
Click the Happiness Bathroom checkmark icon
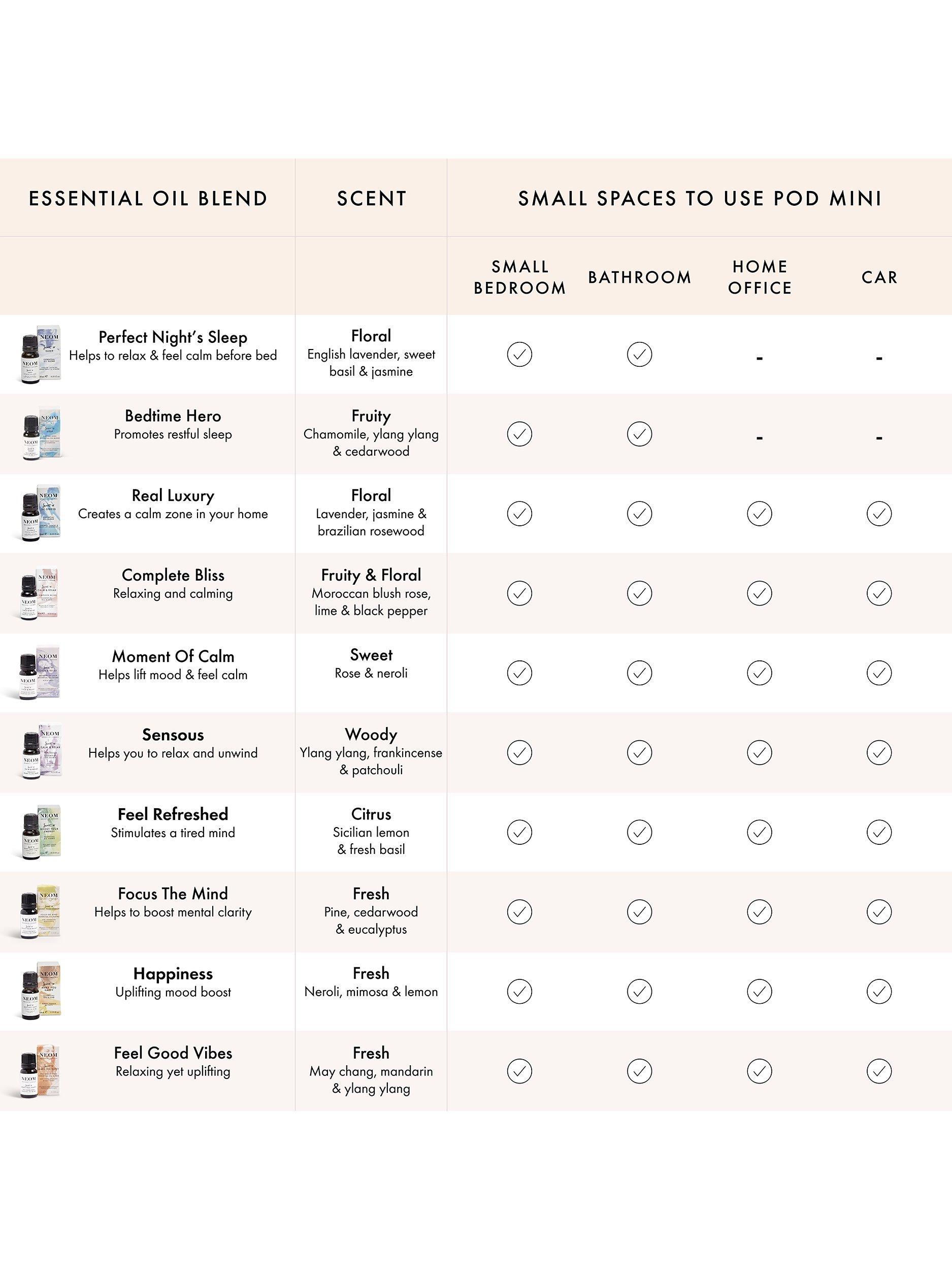(639, 992)
